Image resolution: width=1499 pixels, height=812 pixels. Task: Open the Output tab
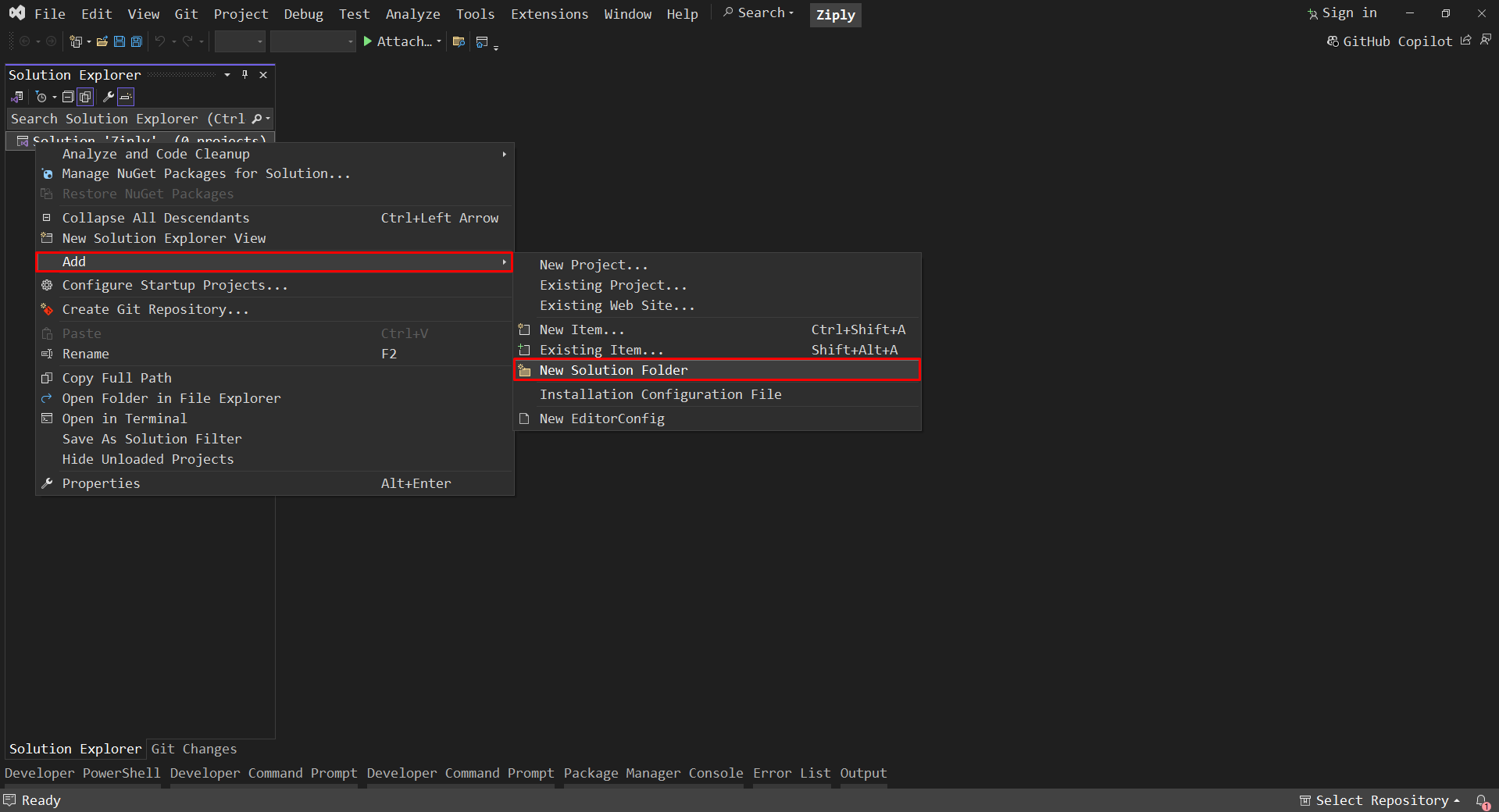863,773
